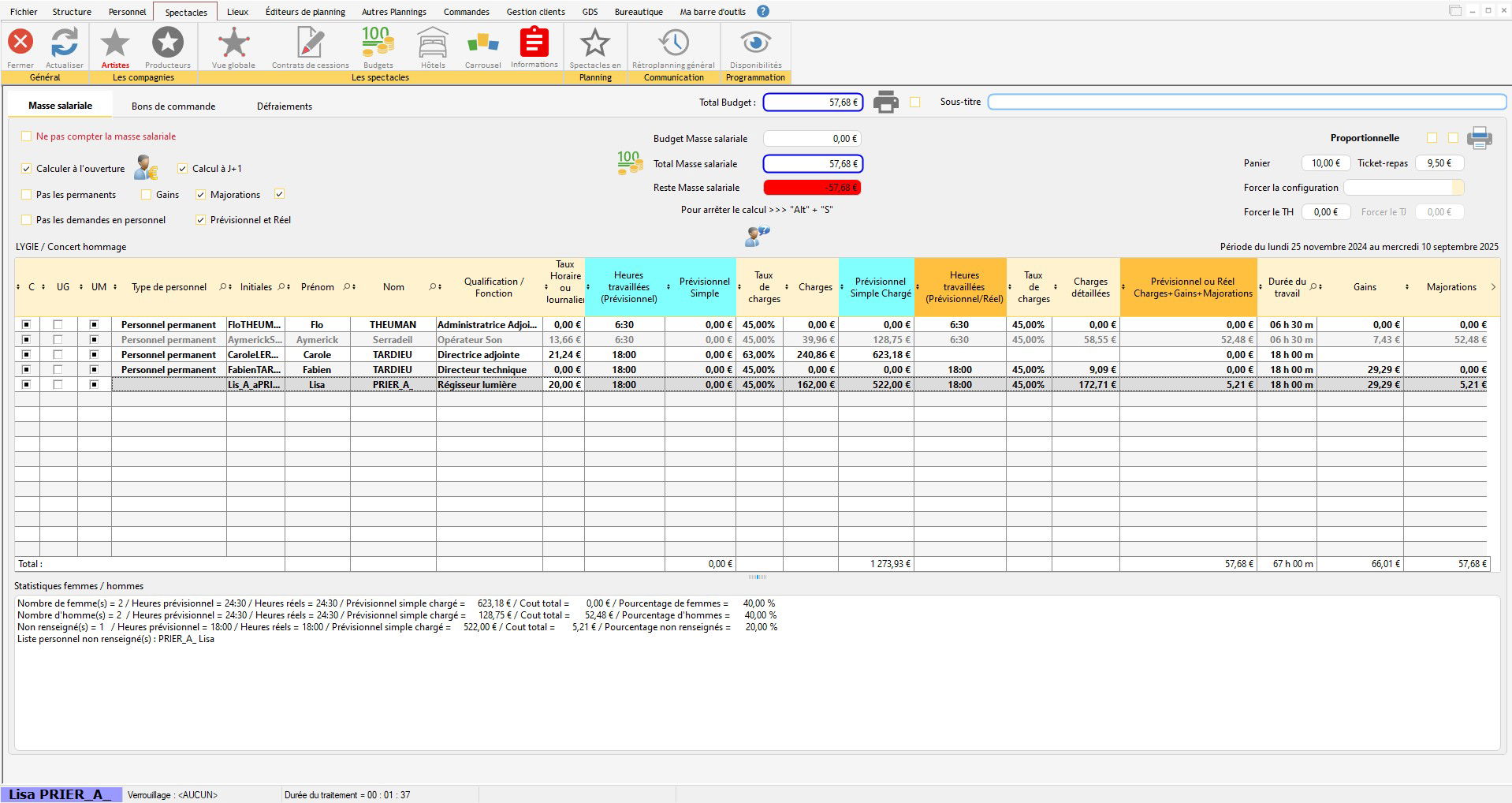Open the Hôtels bed icon
This screenshot has height=803, width=1512.
[x=433, y=43]
